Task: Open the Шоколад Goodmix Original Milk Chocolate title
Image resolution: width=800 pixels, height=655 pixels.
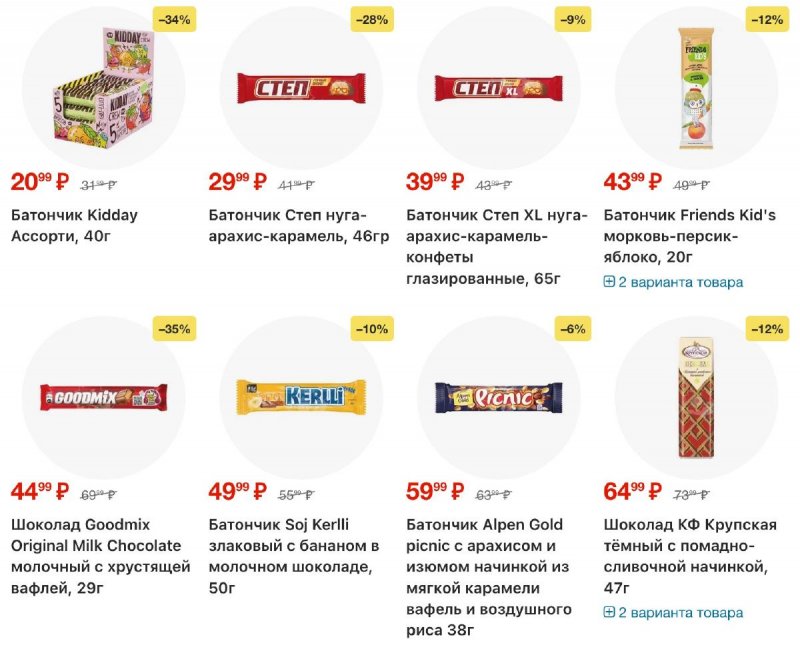Action: tap(96, 556)
